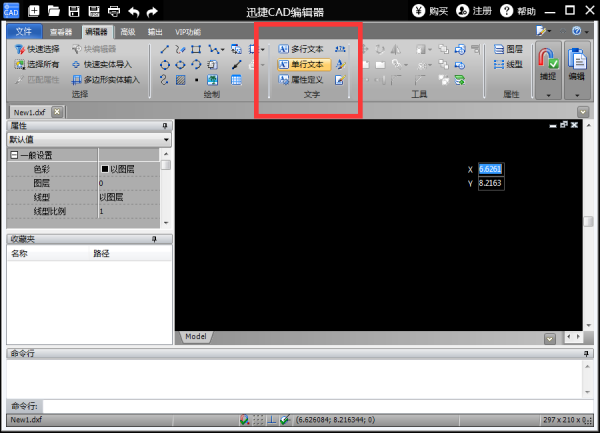Open the 图层 layers tool
Screen dimensions: 600x433
point(508,48)
